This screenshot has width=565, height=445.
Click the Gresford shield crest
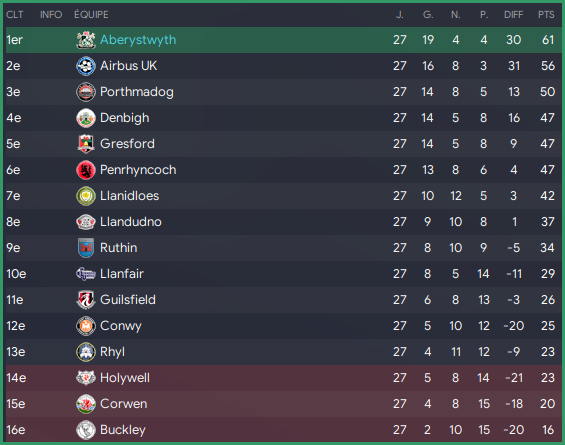coord(86,144)
